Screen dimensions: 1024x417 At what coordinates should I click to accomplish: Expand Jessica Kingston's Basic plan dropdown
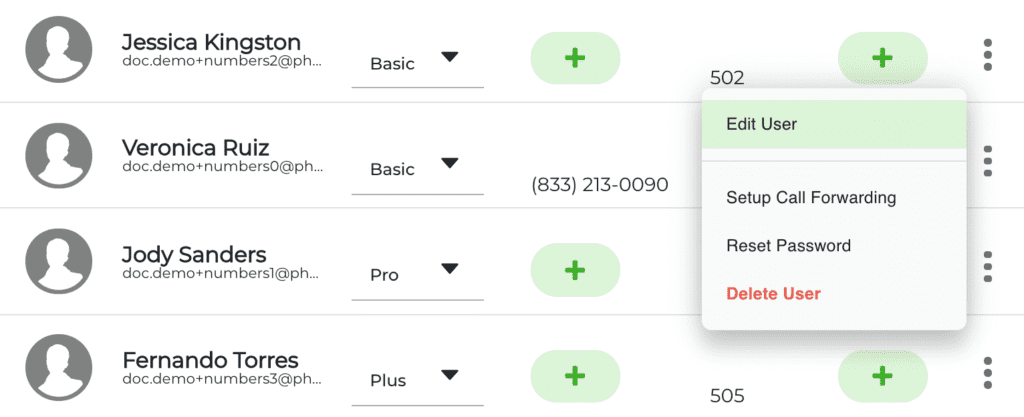click(x=417, y=63)
